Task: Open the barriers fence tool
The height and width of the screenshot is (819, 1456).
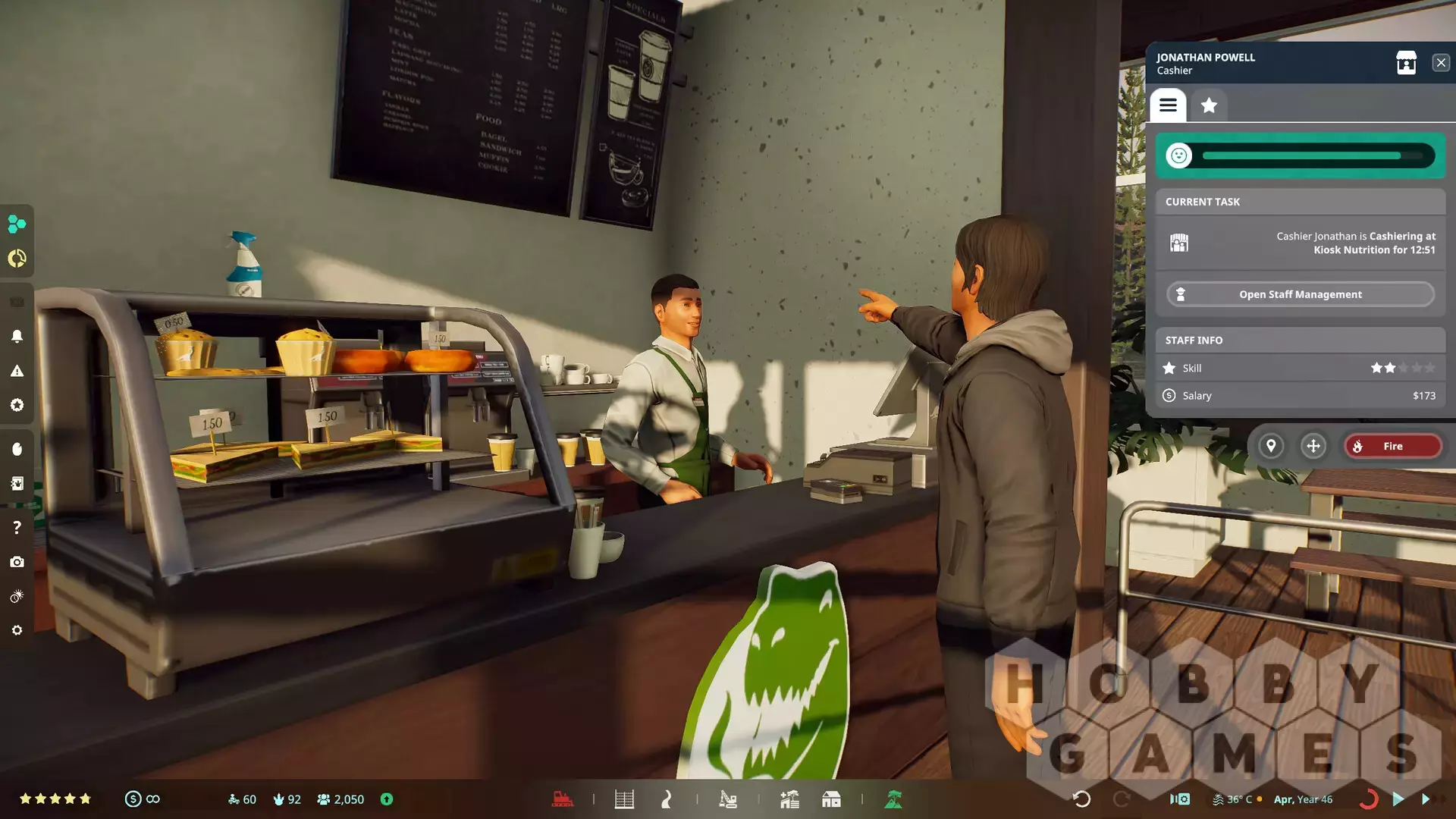Action: click(624, 799)
